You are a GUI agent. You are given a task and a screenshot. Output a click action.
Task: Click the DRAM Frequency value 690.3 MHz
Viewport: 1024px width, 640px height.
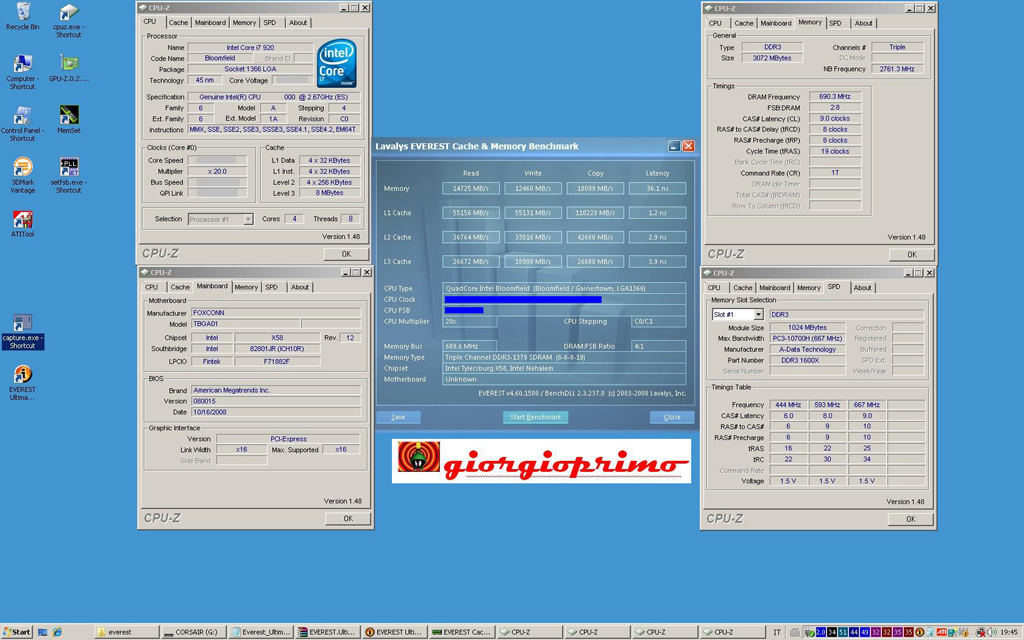tap(835, 97)
